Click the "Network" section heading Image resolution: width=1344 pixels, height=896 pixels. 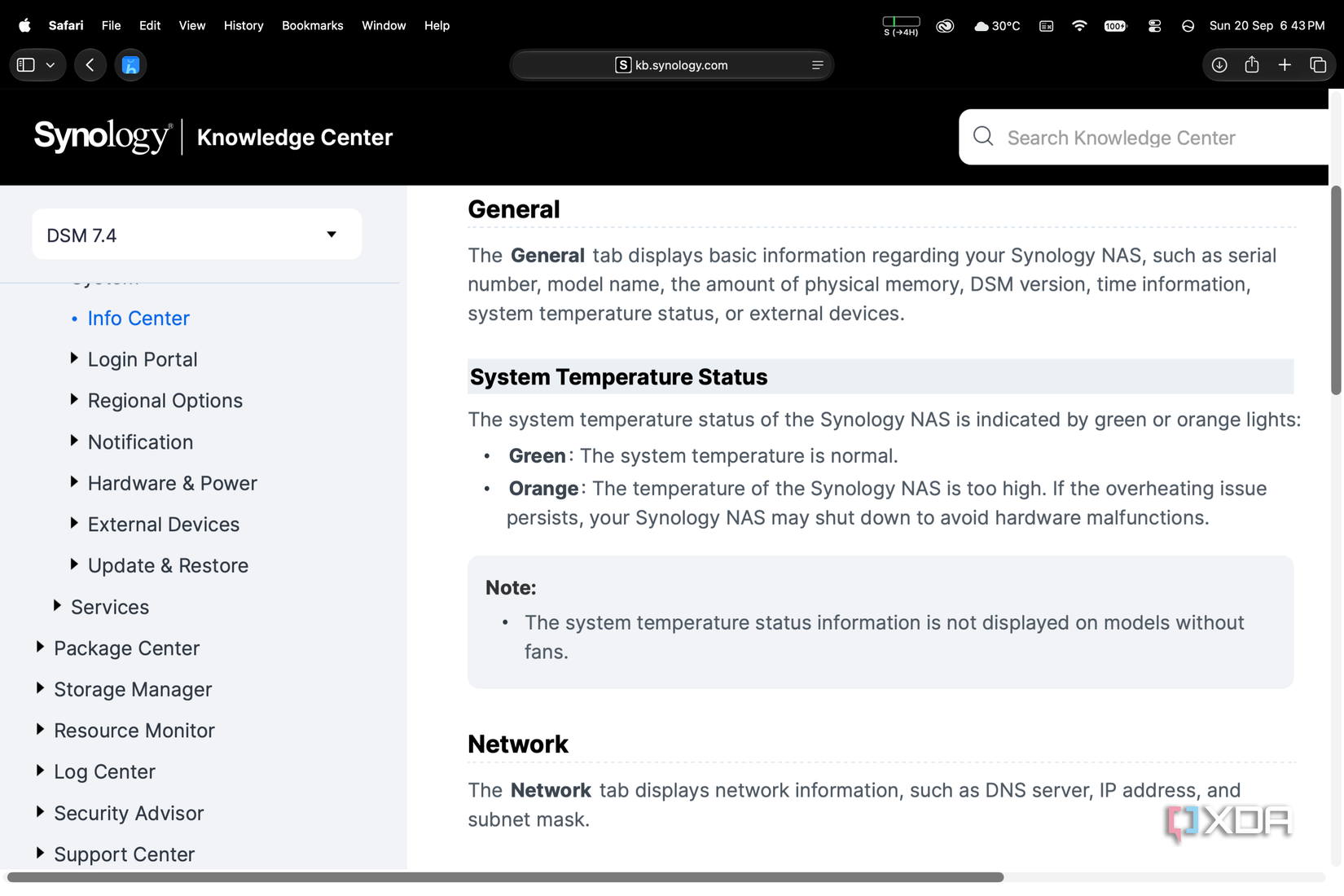pos(518,744)
